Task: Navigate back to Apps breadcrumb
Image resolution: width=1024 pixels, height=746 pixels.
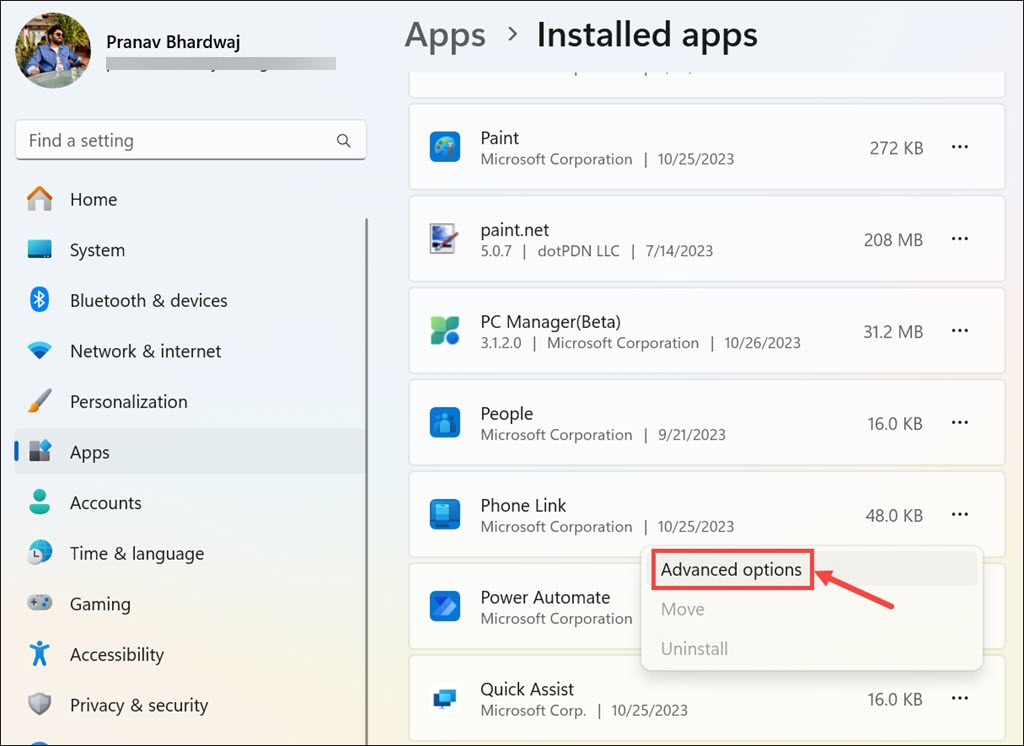Action: point(445,35)
